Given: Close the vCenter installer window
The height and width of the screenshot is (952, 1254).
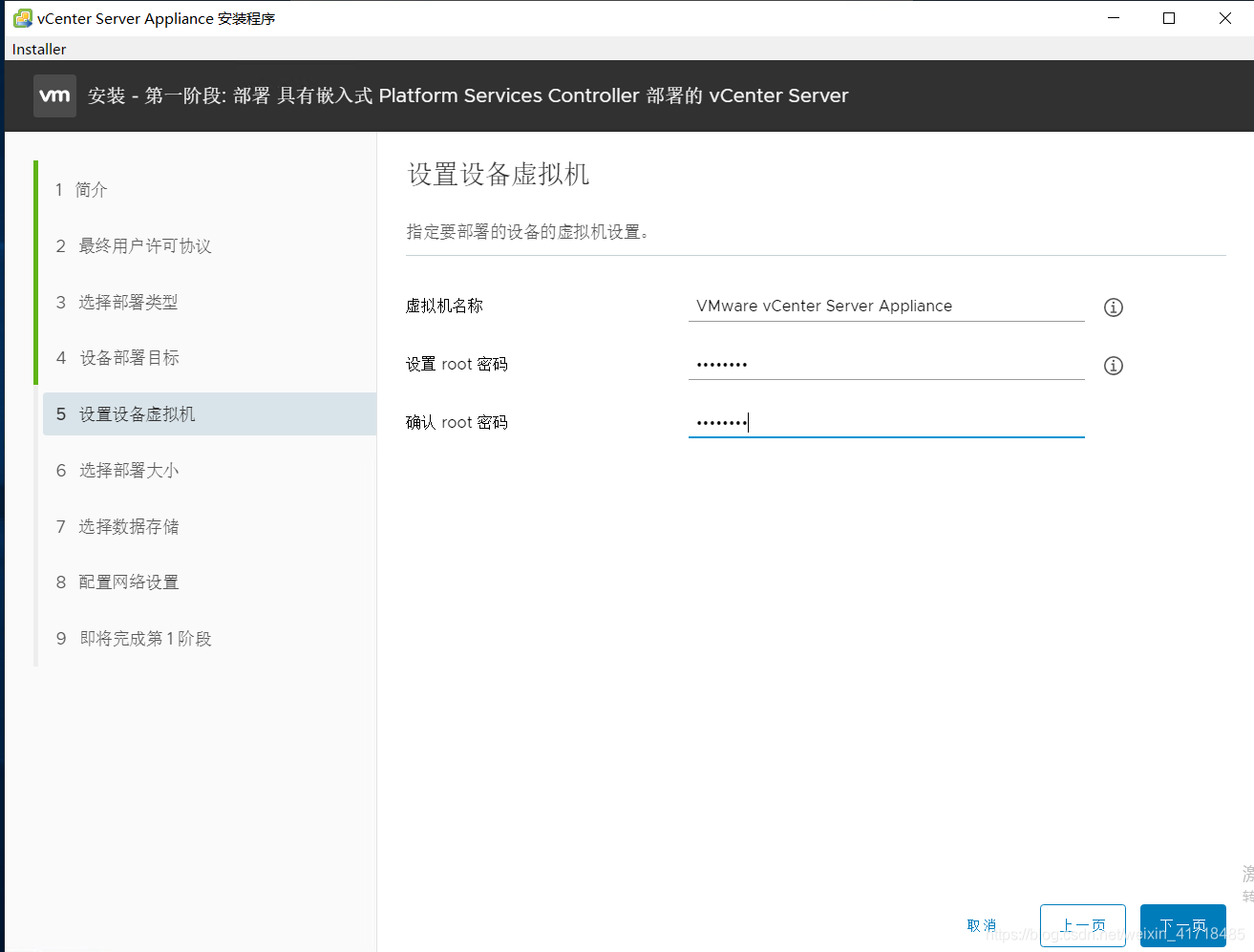Looking at the screenshot, I should 1225,18.
